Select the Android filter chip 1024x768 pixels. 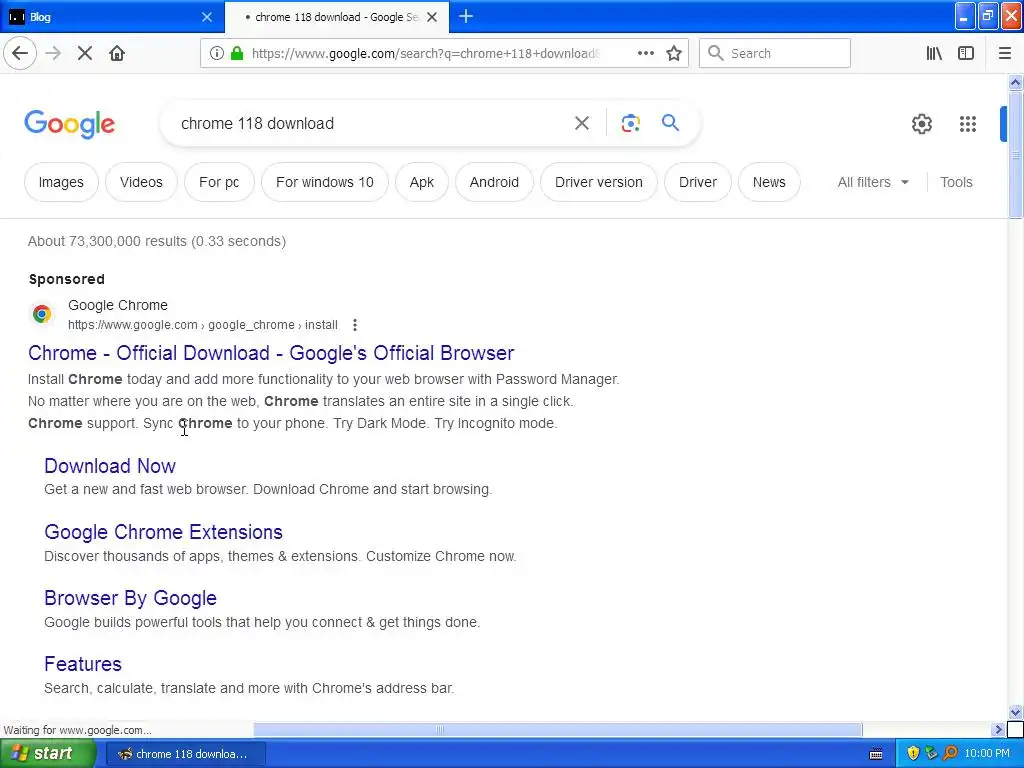click(x=494, y=182)
